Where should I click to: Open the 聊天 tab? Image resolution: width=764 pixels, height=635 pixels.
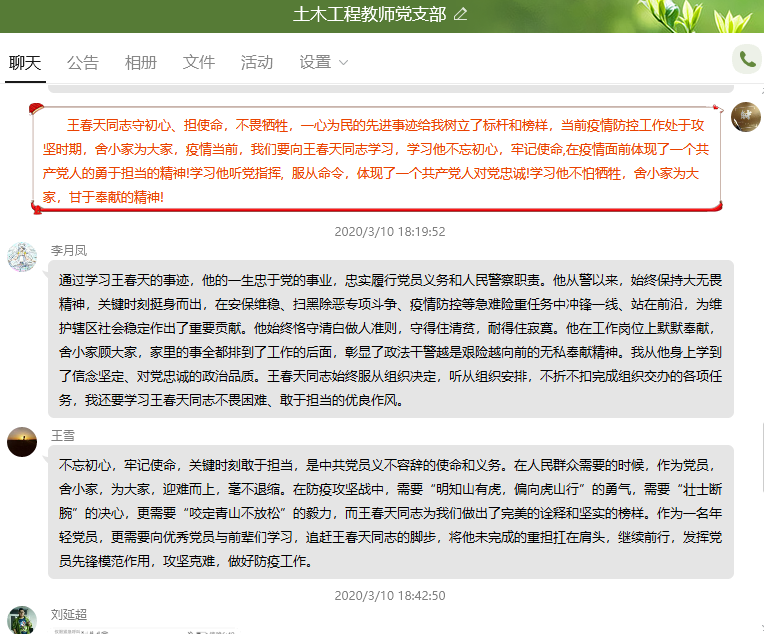tap(25, 63)
